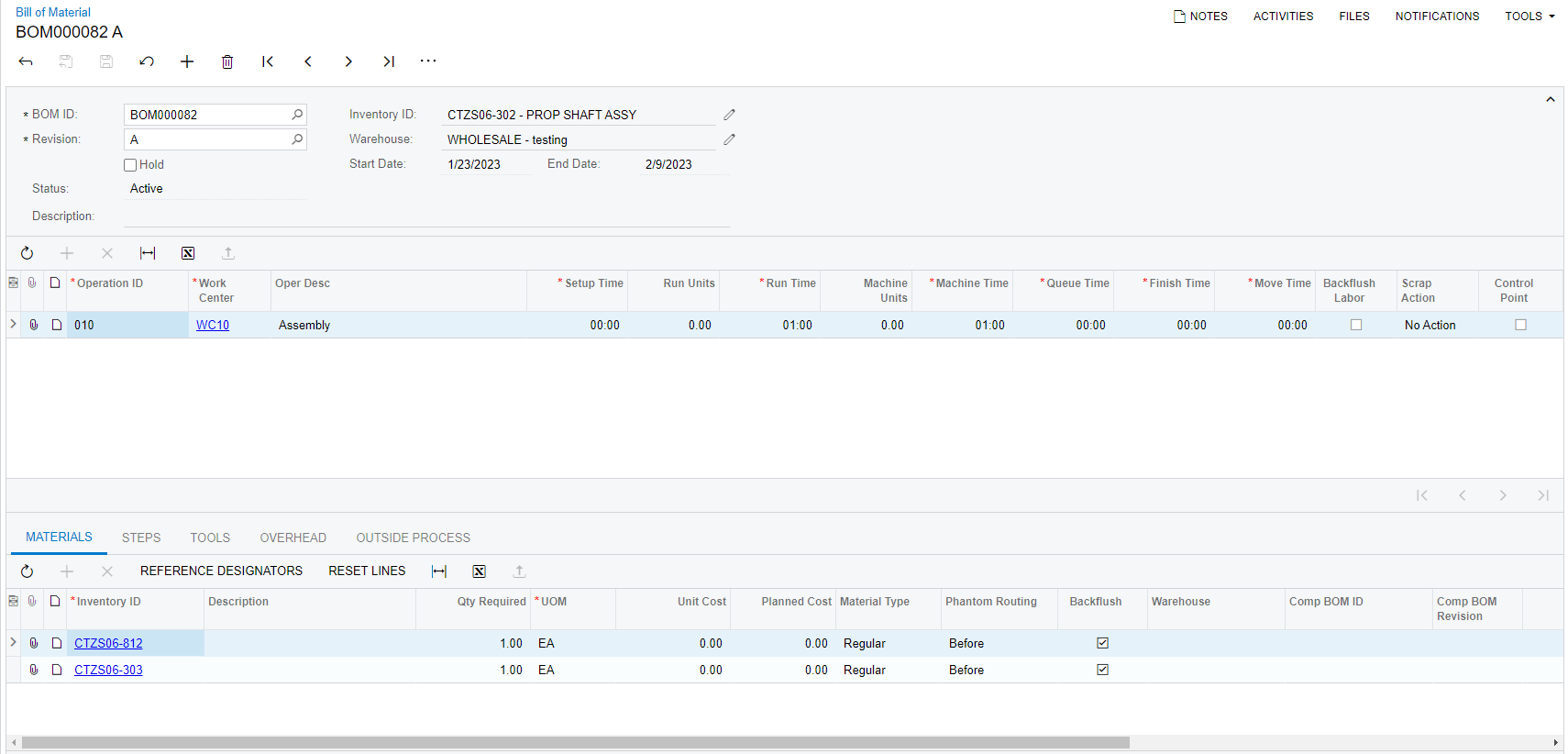The image size is (1568, 754).
Task: Switch to the Overhead tab
Action: click(x=293, y=538)
